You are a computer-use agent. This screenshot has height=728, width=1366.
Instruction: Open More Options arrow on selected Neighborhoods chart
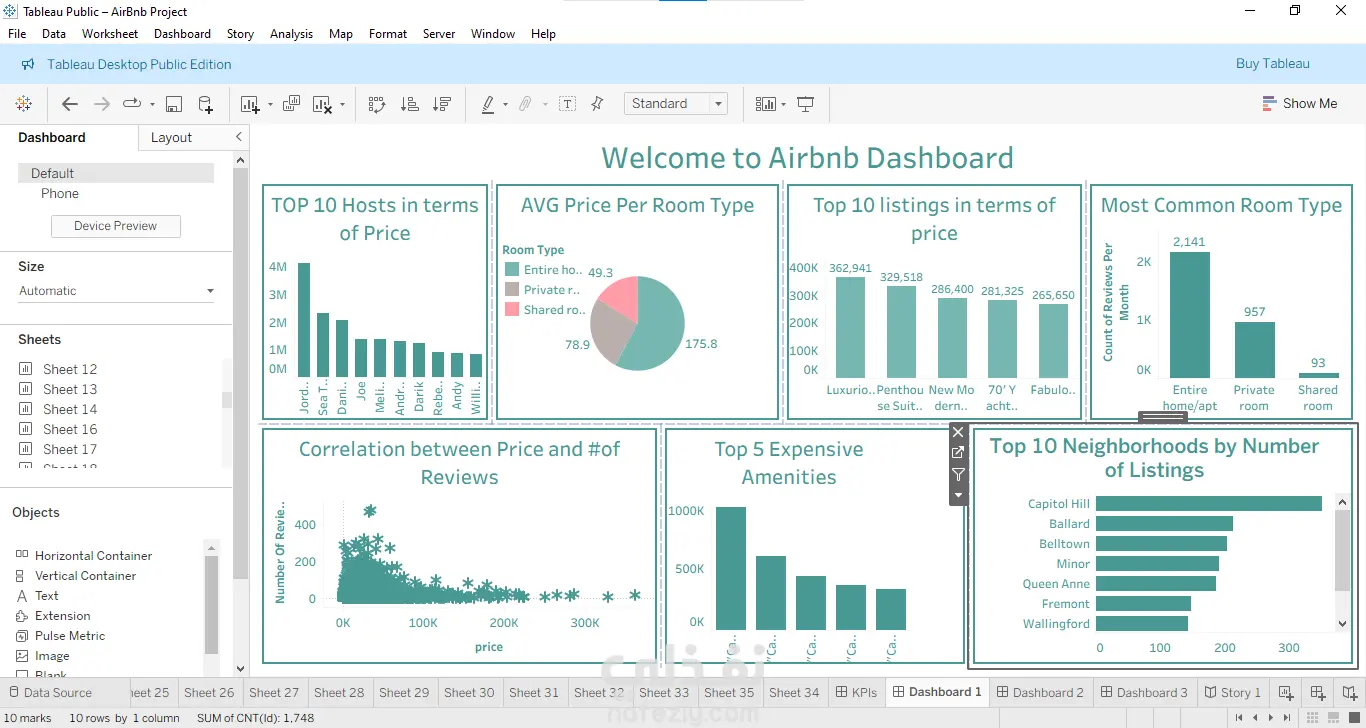pyautogui.click(x=958, y=495)
